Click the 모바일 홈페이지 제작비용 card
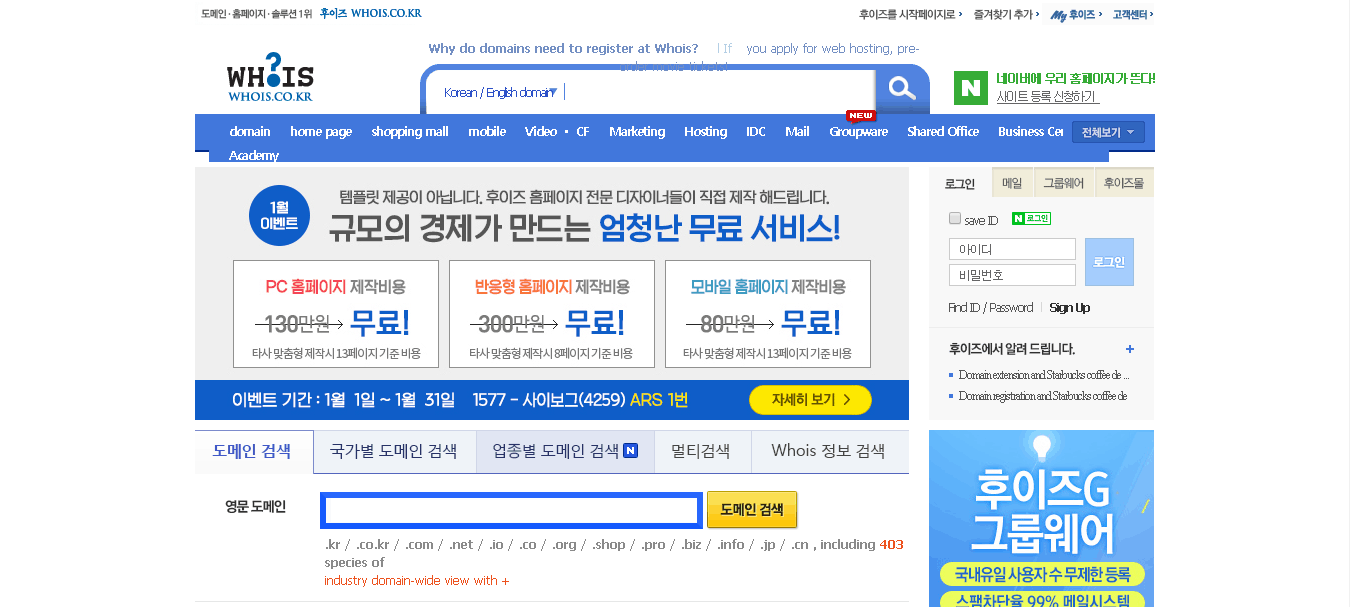 (x=768, y=314)
